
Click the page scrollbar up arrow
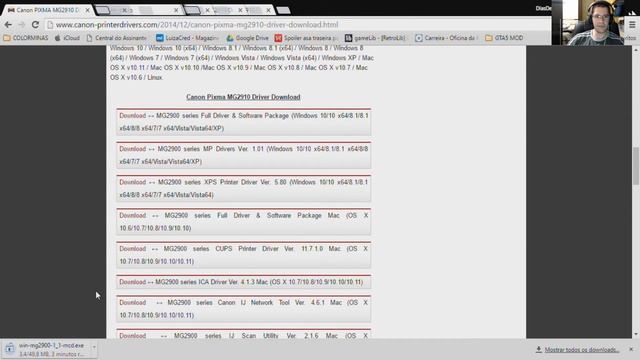tap(636, 50)
